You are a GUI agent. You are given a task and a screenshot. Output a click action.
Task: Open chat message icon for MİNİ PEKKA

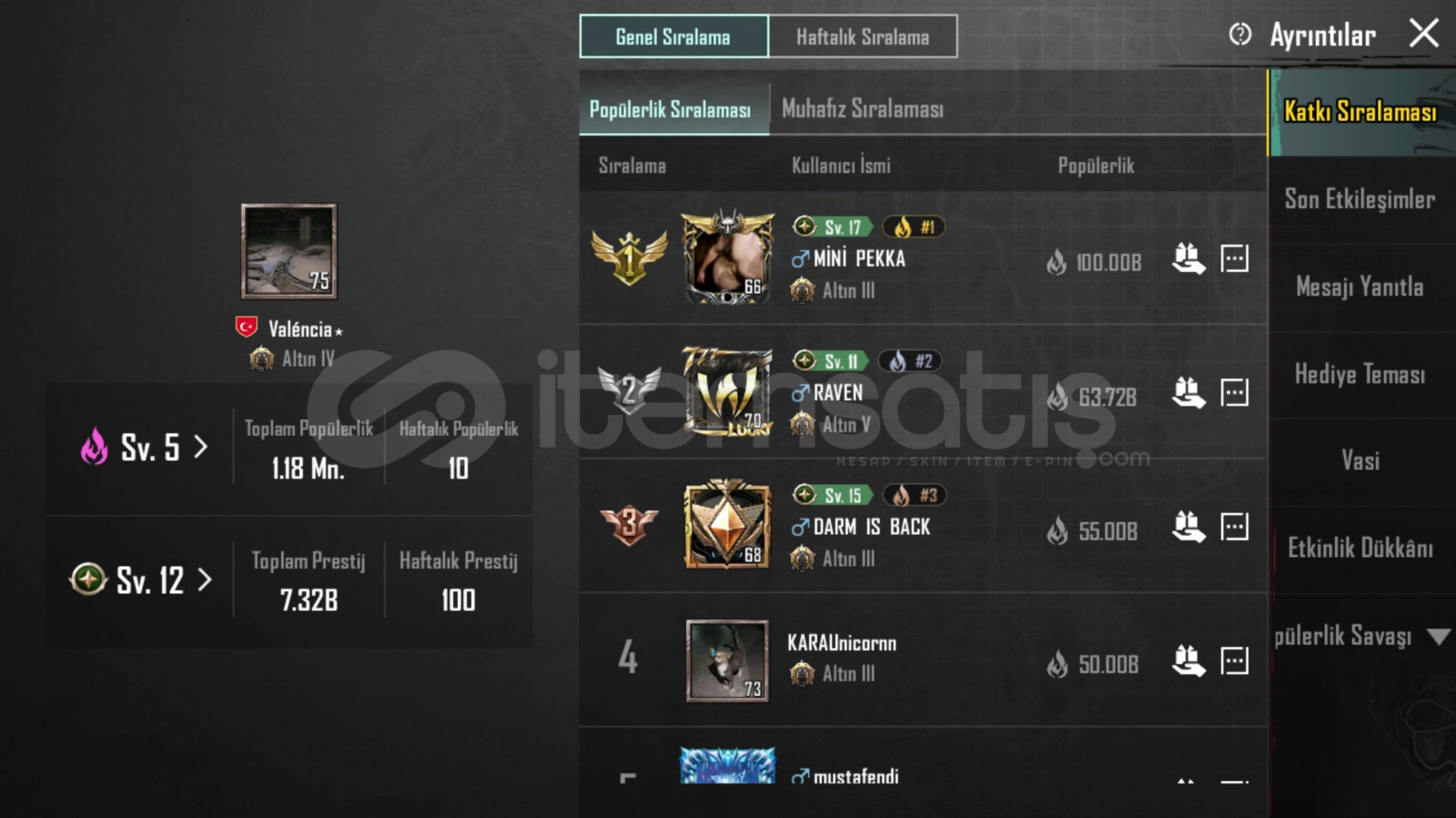(x=1234, y=259)
